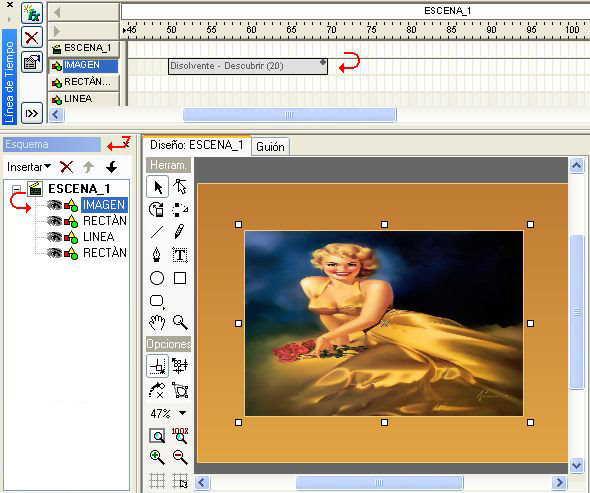Screen dimensions: 590x493
Task: Toggle visibility of the LINEA object
Action: (54, 237)
